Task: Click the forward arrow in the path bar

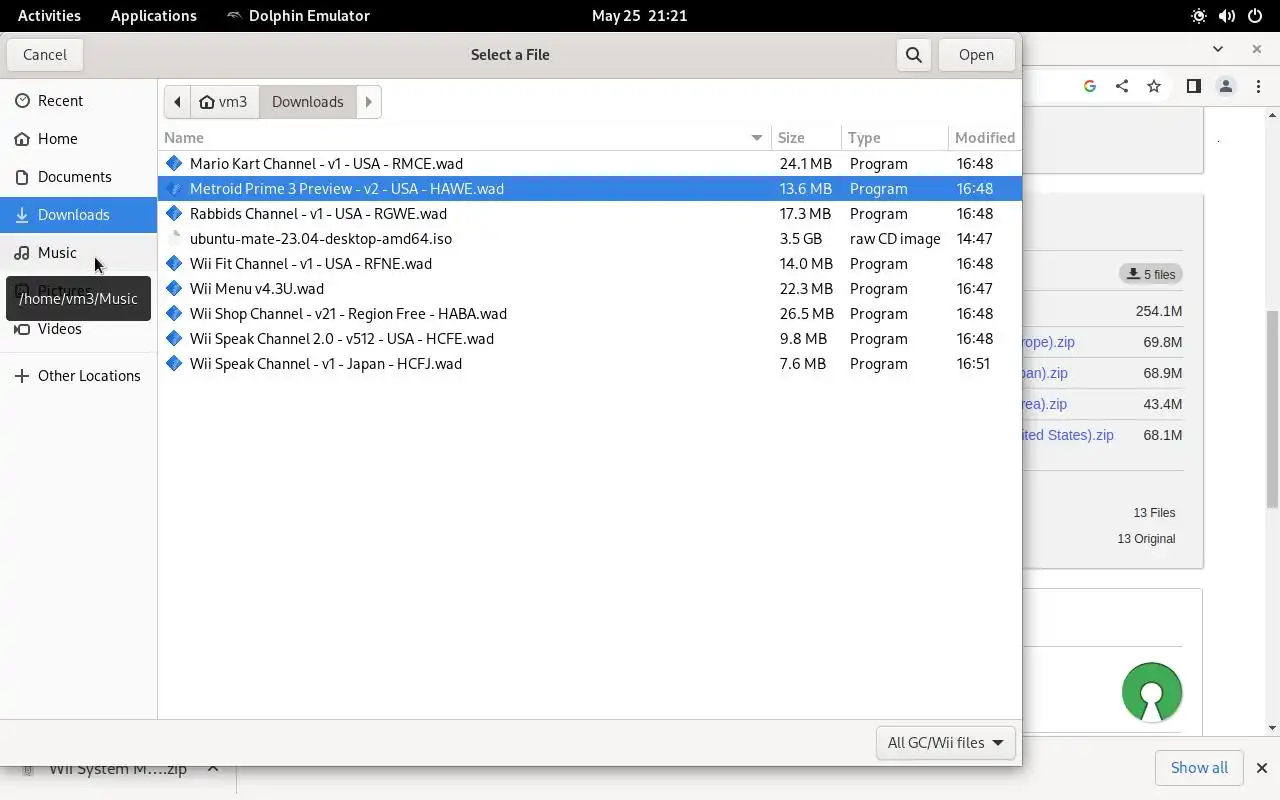Action: [368, 102]
